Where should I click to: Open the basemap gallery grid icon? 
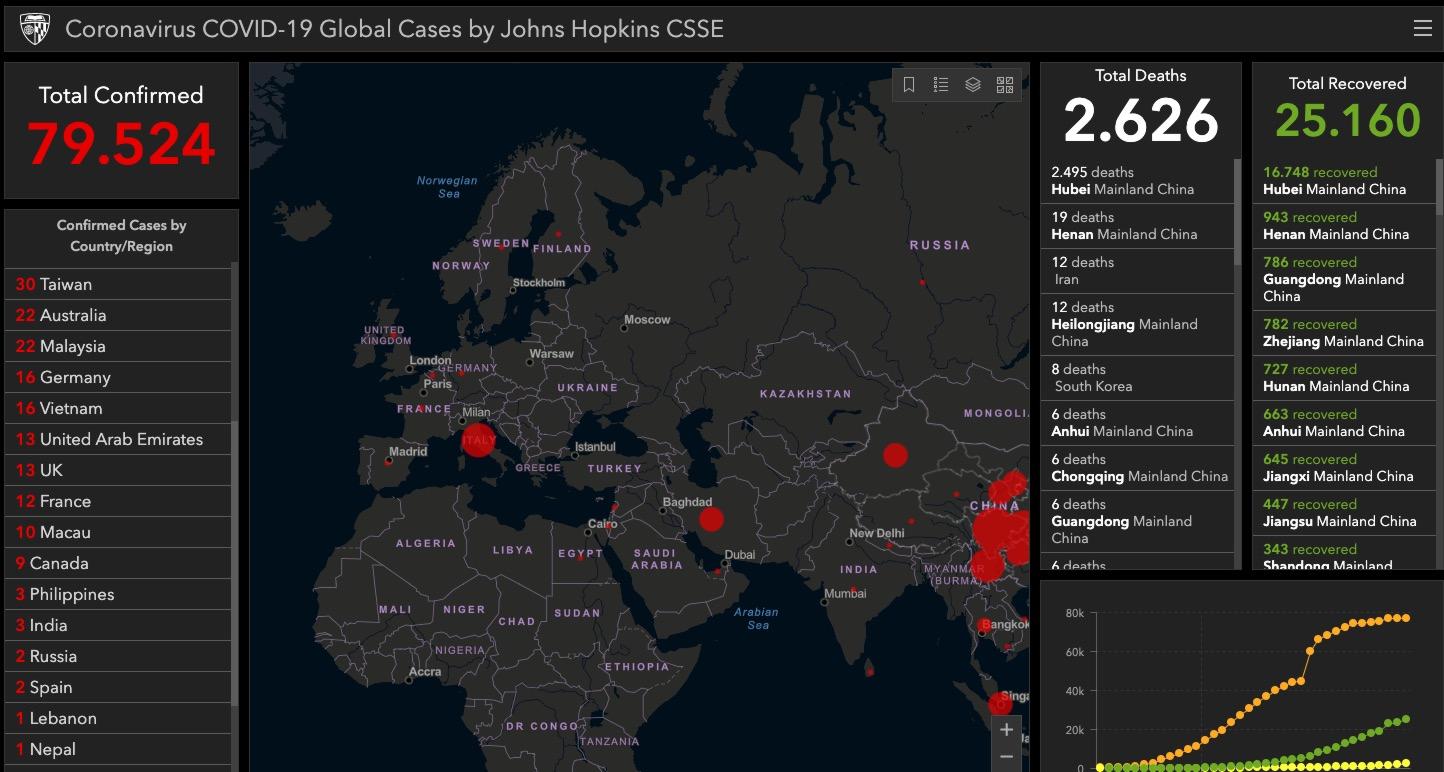pyautogui.click(x=1005, y=85)
